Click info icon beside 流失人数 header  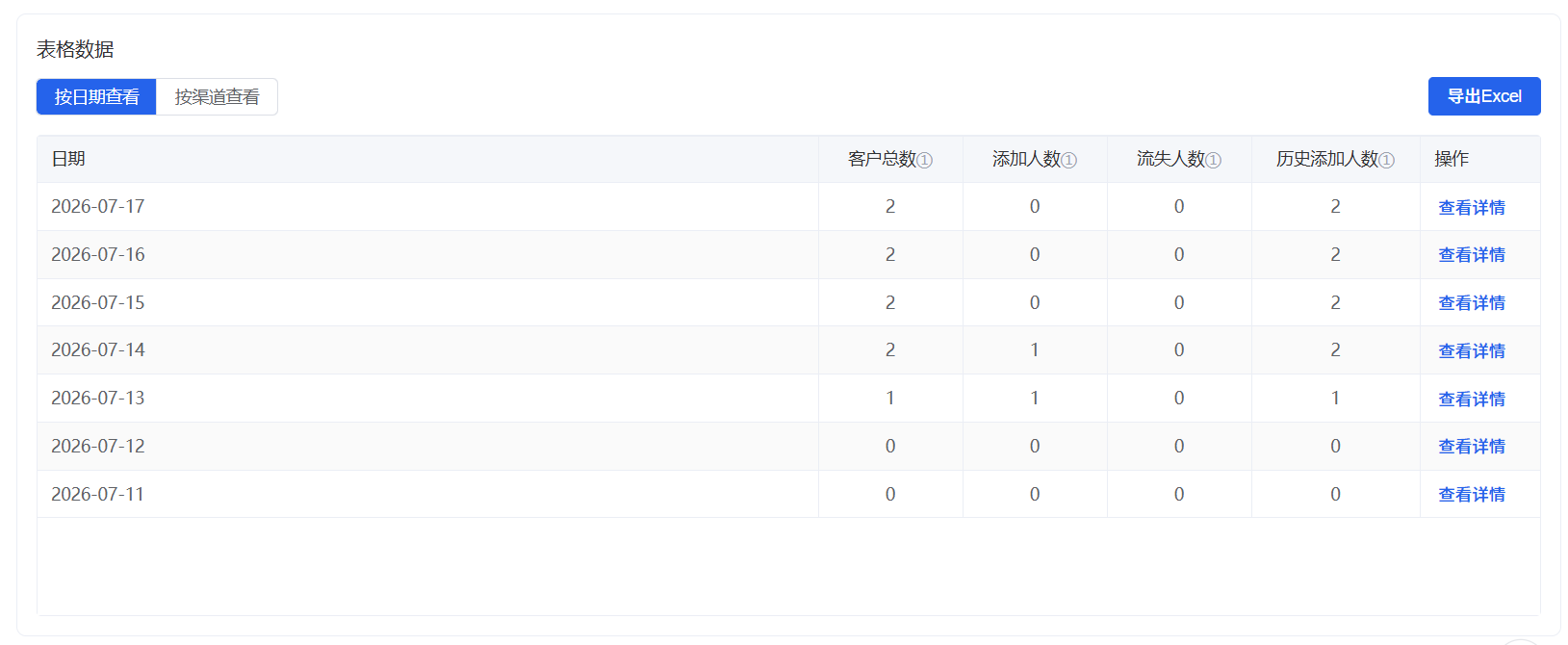click(1214, 161)
